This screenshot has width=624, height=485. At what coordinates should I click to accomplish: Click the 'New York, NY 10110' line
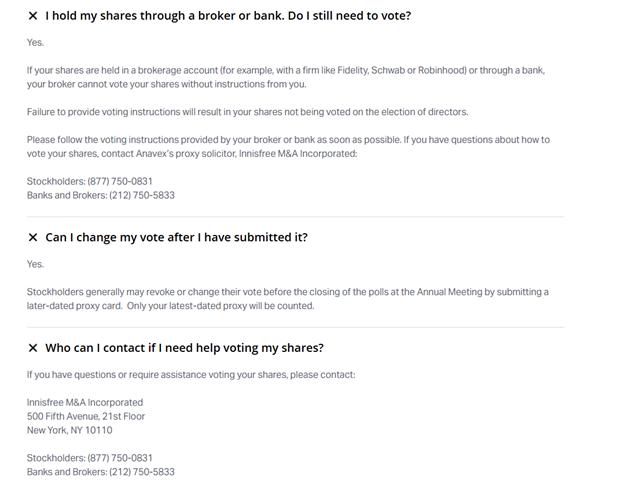click(70, 430)
